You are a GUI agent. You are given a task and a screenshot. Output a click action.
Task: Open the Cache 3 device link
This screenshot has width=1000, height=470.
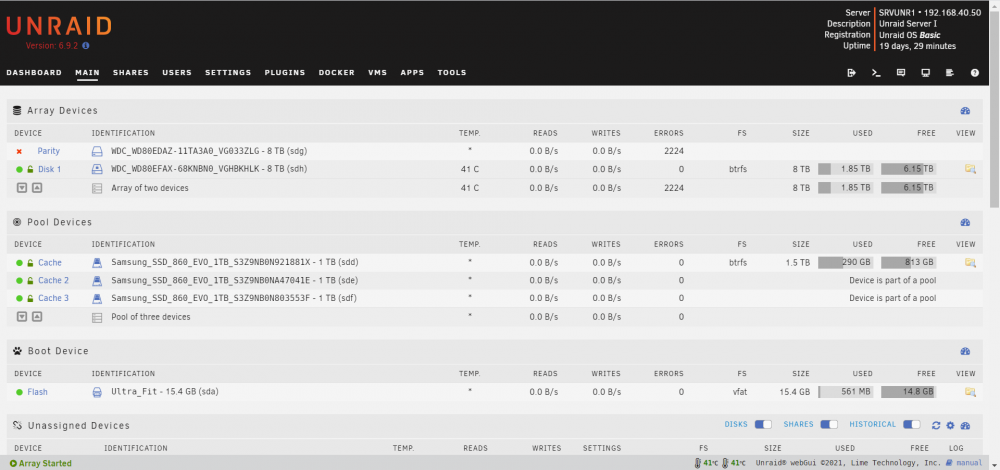[x=54, y=298]
